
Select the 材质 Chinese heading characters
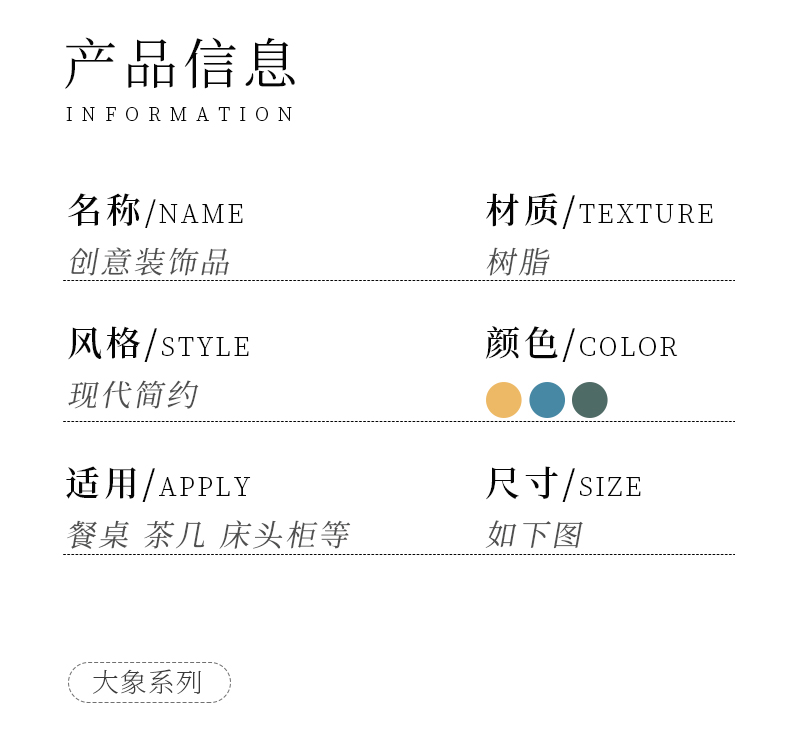[x=522, y=211]
